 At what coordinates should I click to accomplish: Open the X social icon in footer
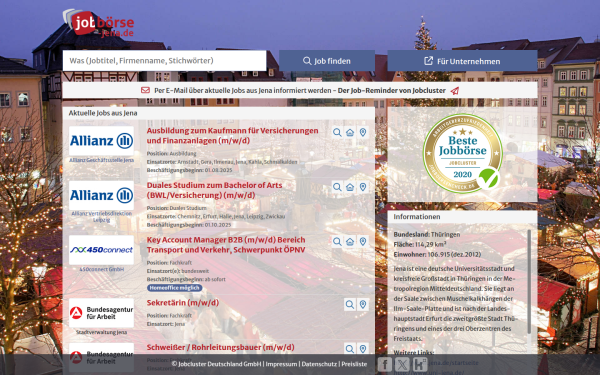pyautogui.click(x=402, y=364)
